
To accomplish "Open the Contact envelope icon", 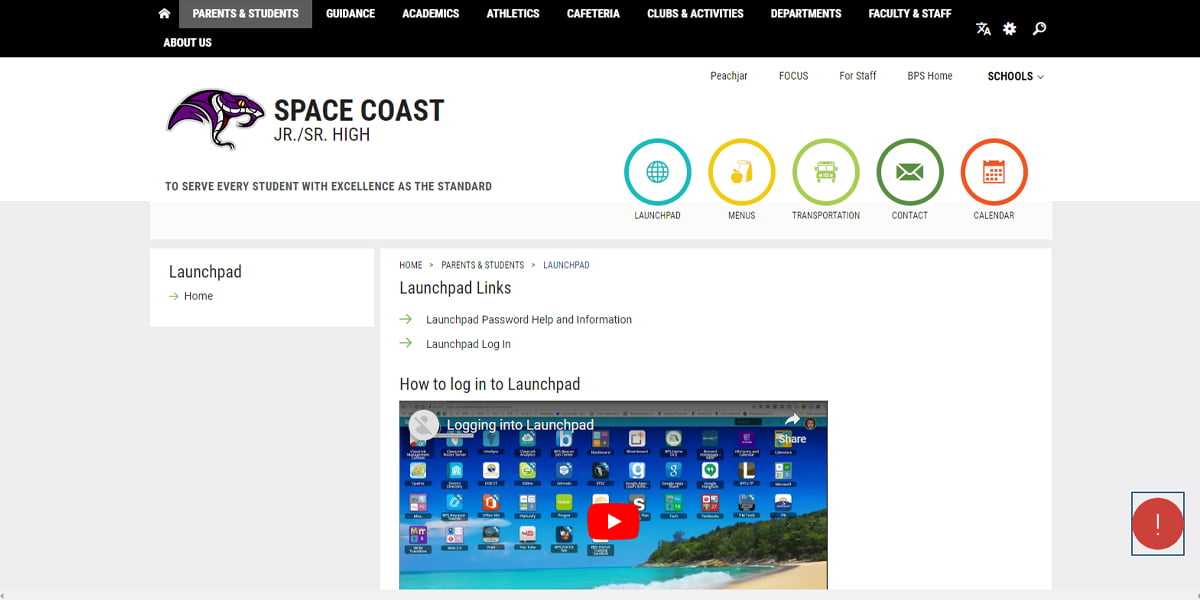I will tap(910, 172).
